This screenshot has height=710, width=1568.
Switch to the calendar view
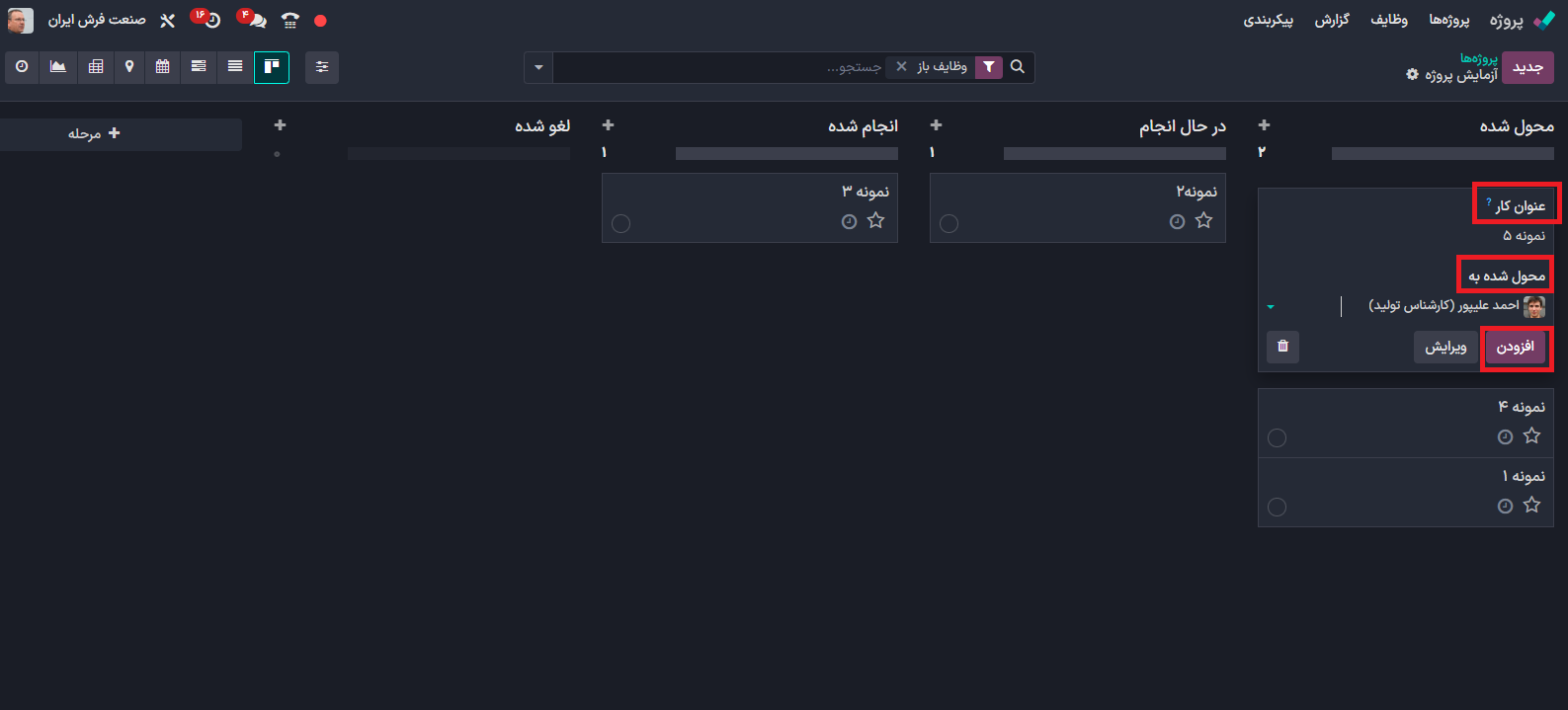(163, 67)
